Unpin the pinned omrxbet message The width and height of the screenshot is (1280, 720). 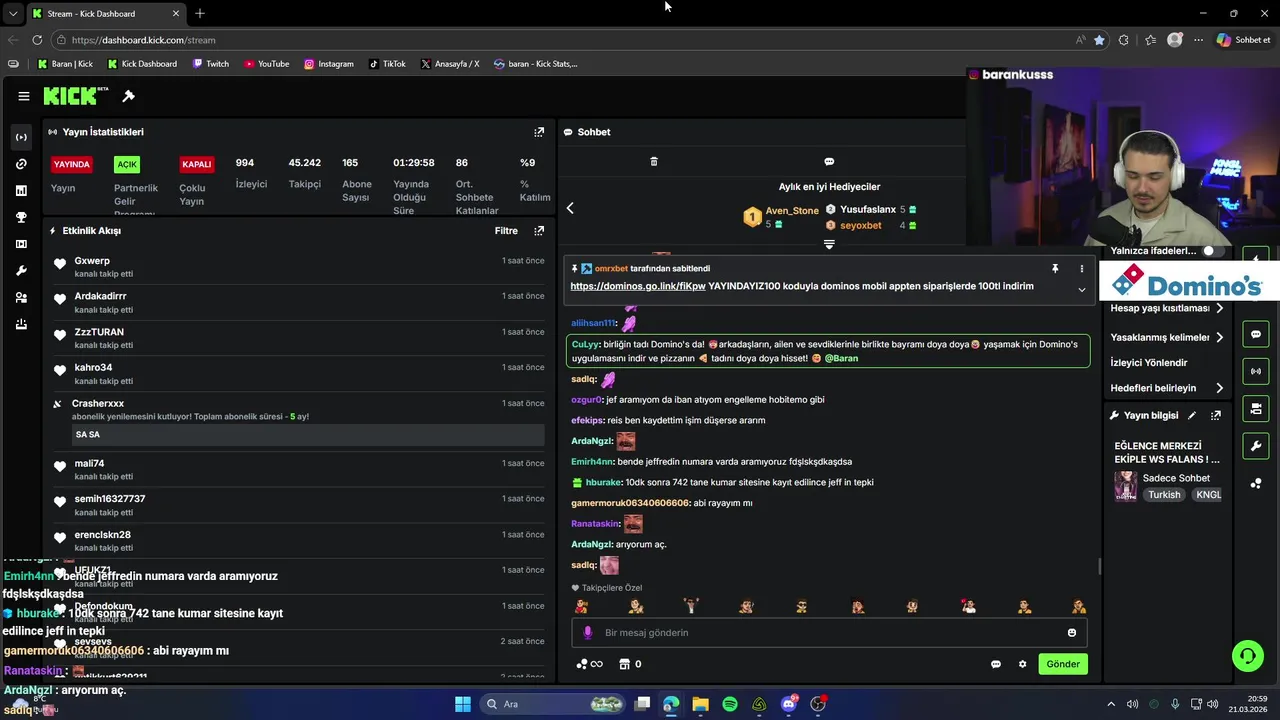click(x=1055, y=269)
